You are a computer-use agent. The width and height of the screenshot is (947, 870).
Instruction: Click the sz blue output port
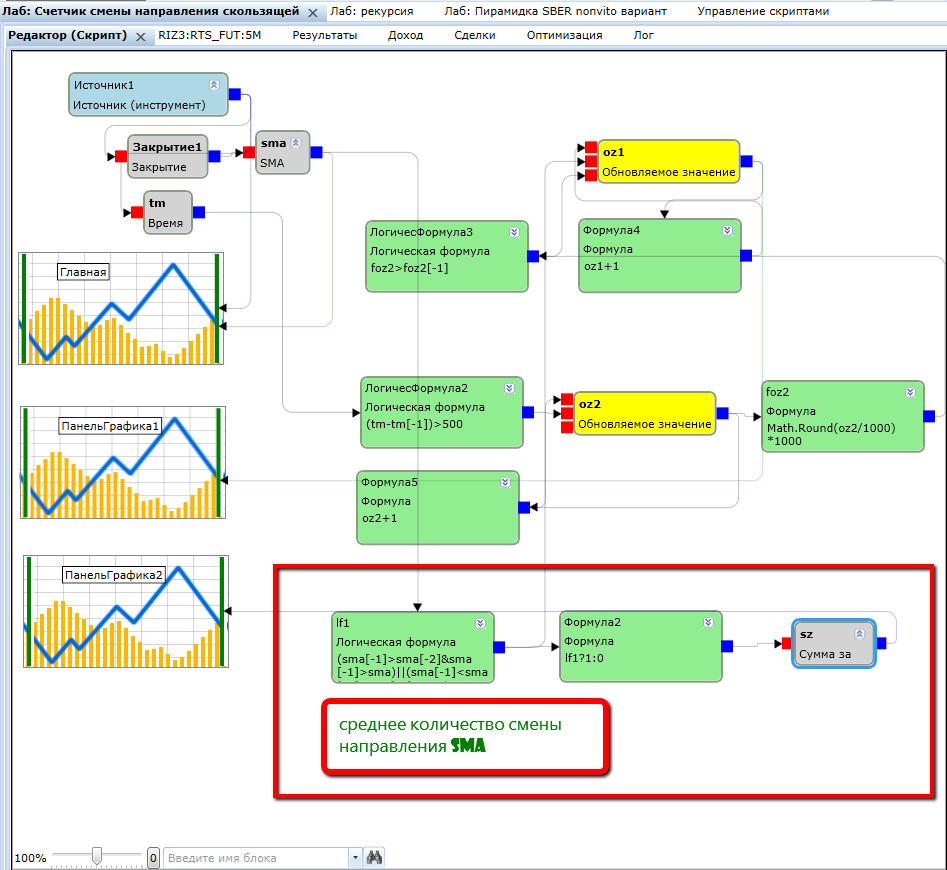(x=881, y=644)
